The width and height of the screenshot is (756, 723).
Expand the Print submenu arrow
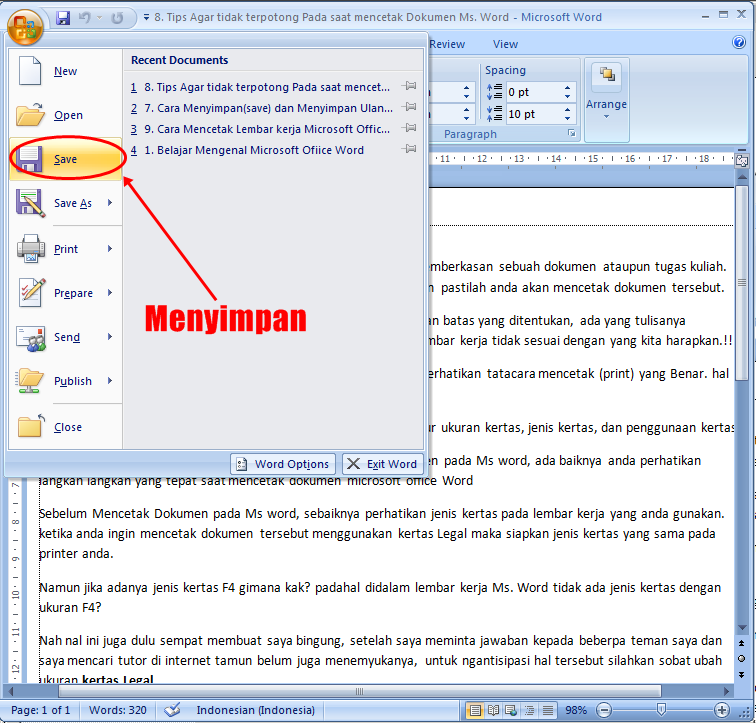[x=110, y=249]
